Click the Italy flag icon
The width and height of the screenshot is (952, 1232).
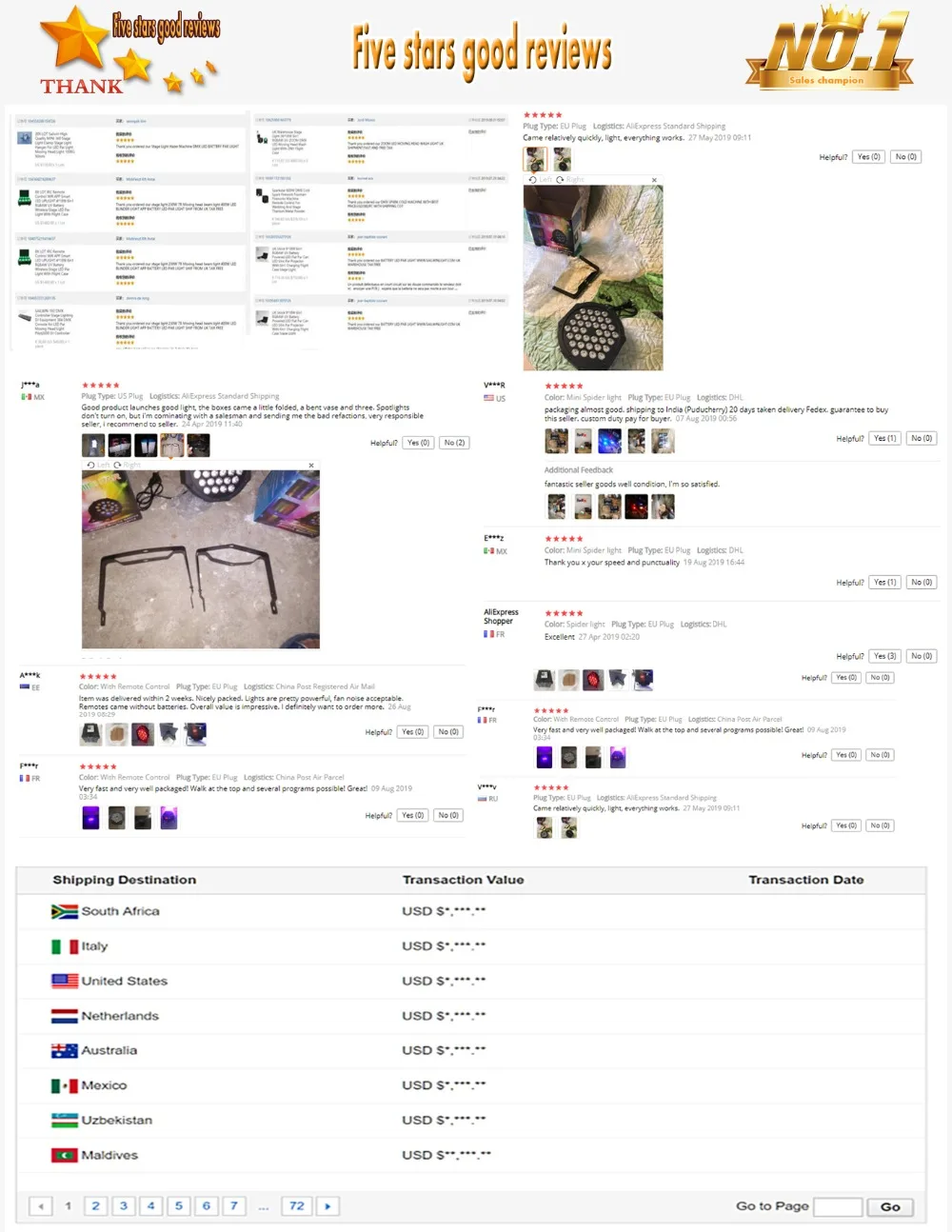65,946
